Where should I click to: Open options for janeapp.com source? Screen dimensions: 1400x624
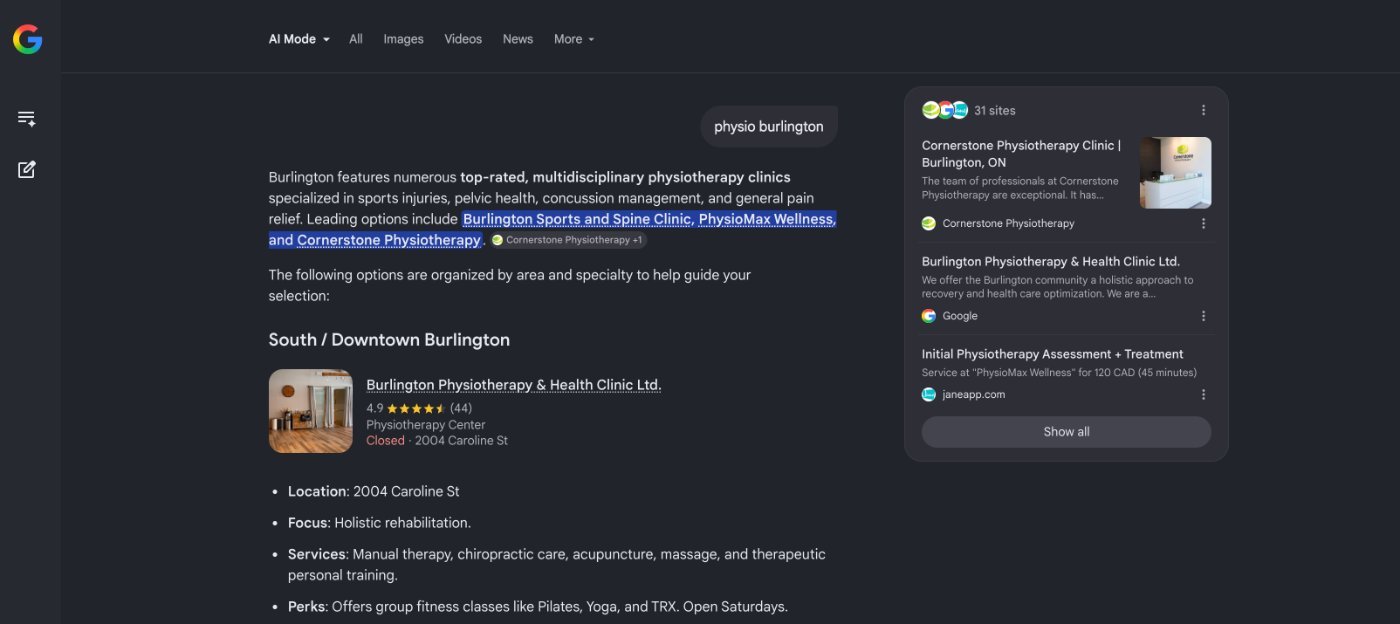pyautogui.click(x=1203, y=395)
